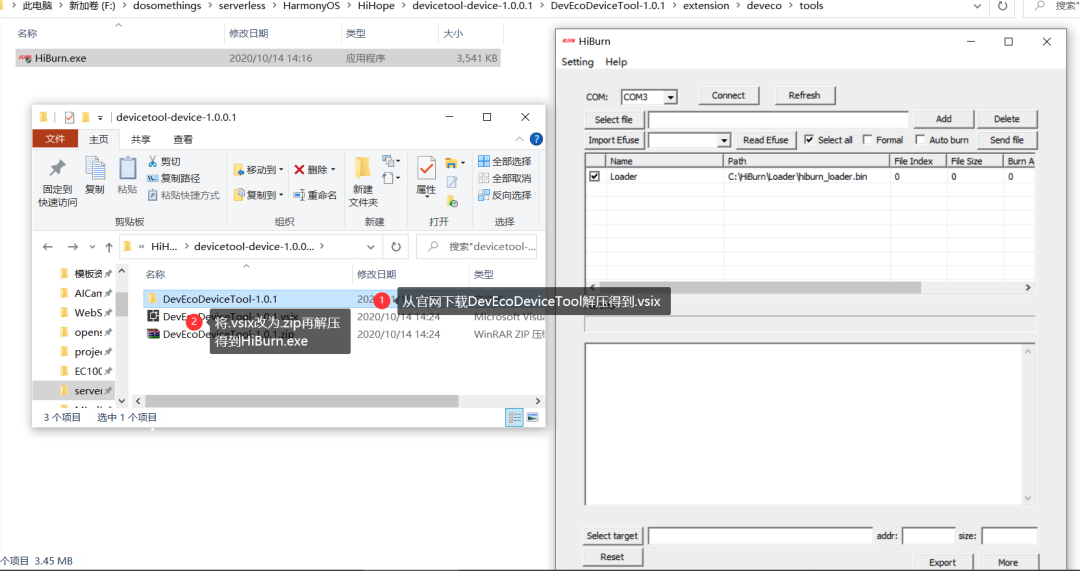Click the Select file path input field

pyautogui.click(x=778, y=120)
